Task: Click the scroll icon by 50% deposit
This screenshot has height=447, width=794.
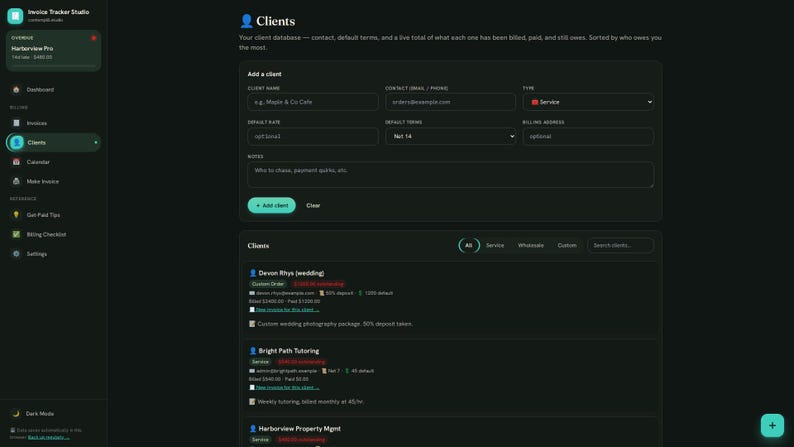Action: coord(322,293)
